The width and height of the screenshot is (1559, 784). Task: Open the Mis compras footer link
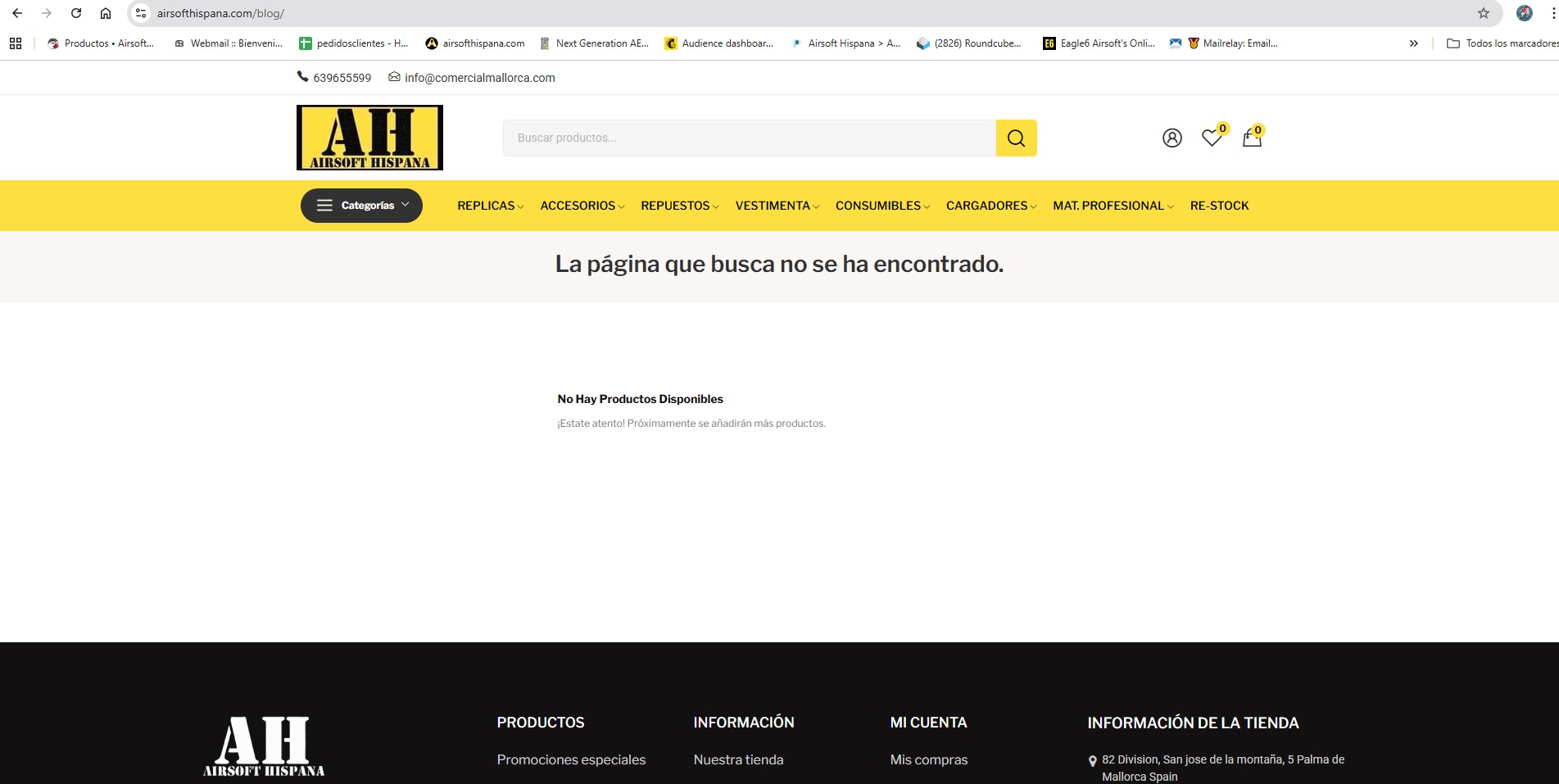[928, 759]
